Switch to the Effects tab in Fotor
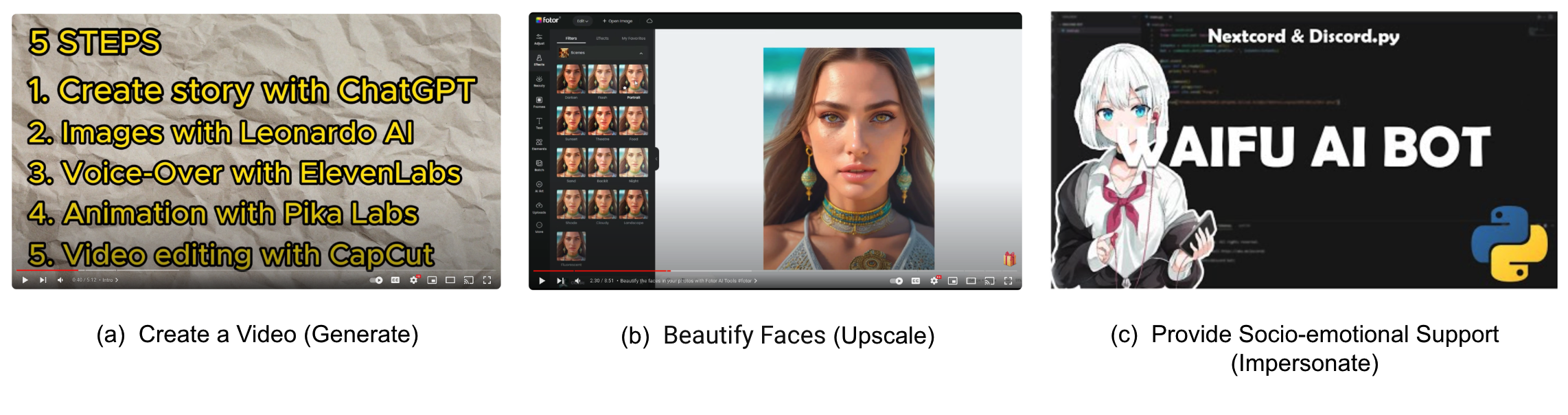1568x415 pixels. coord(602,38)
